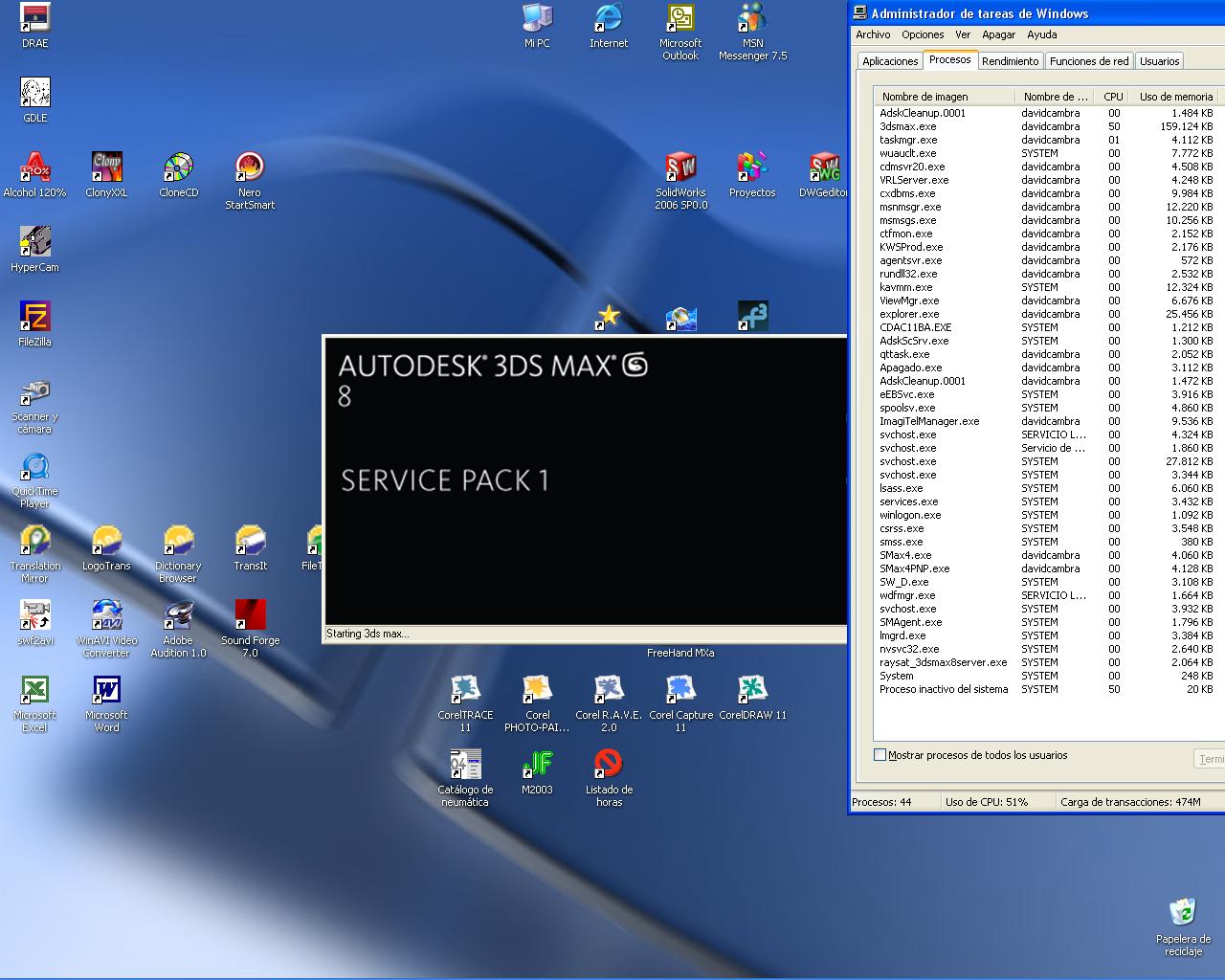
Task: Select the raysat_3dsmax8server.exe process row
Action: point(1047,662)
